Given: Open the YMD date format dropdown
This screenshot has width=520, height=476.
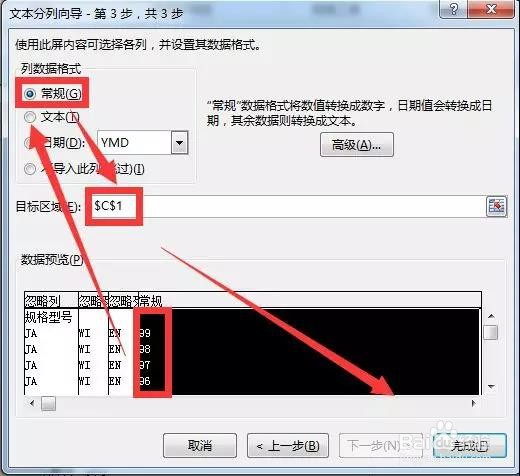Looking at the screenshot, I should 180,143.
